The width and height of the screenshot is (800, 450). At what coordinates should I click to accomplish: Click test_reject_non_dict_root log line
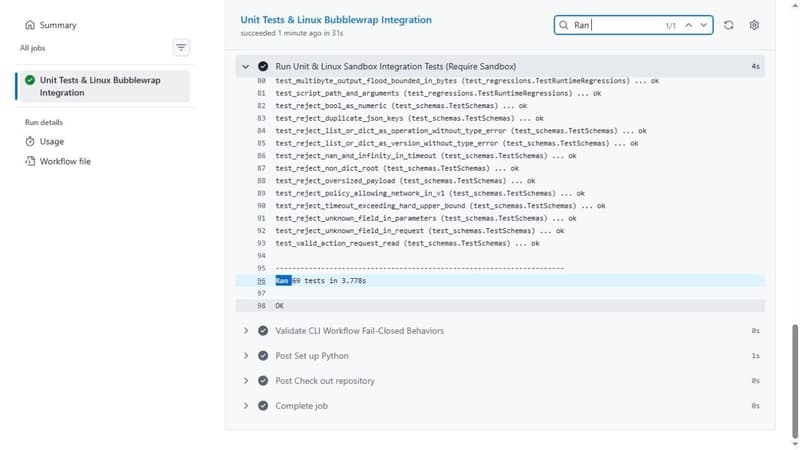coord(397,168)
